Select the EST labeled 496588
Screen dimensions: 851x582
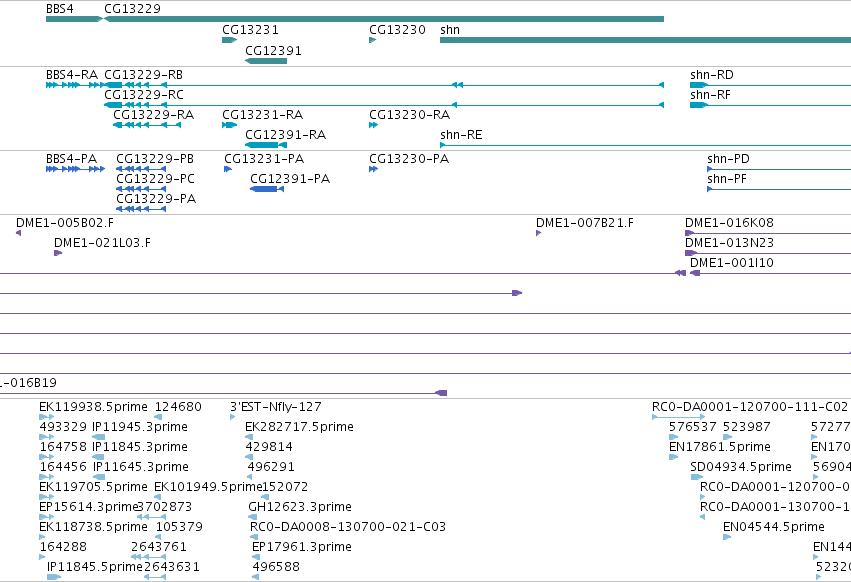[x=255, y=577]
